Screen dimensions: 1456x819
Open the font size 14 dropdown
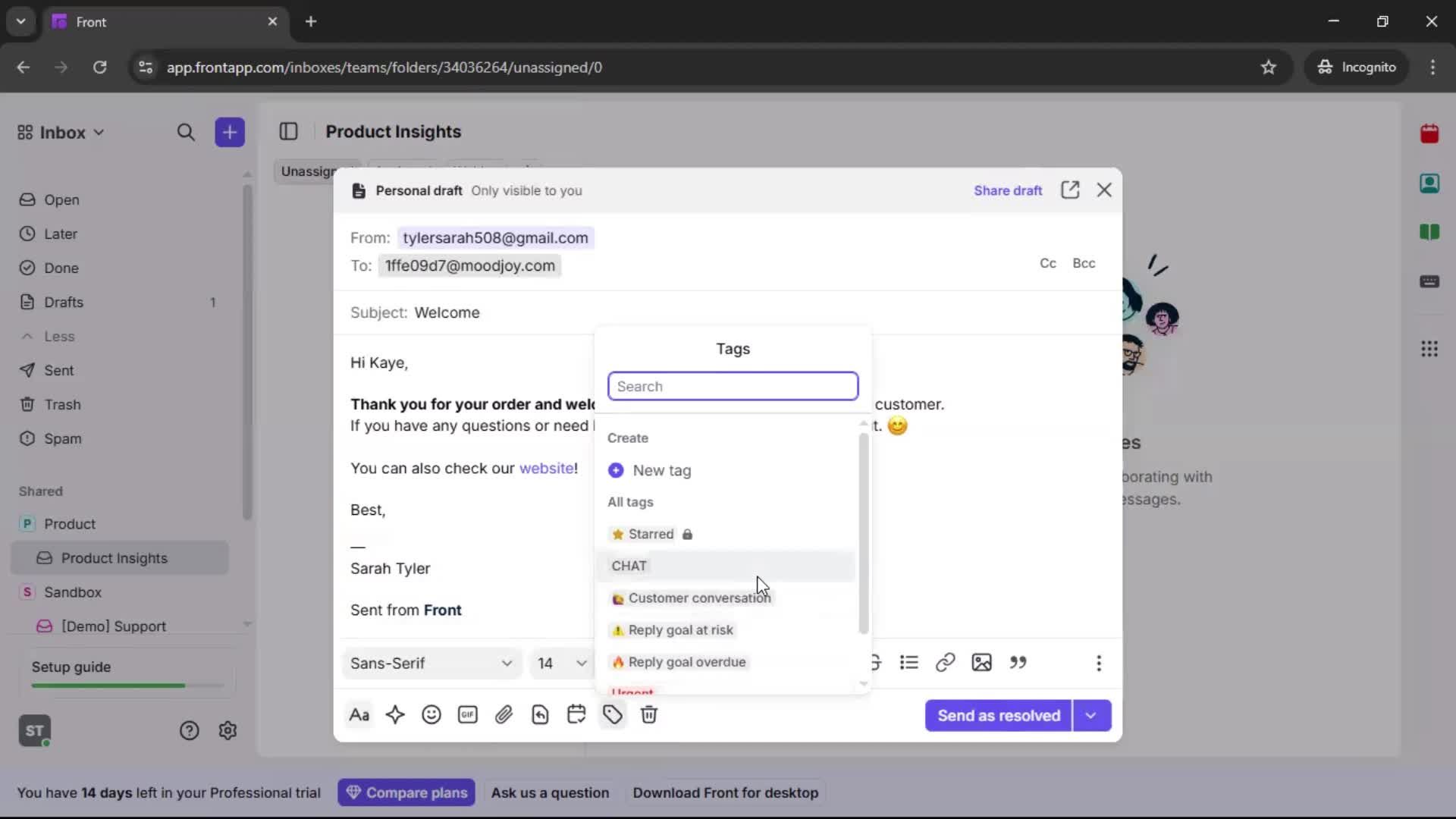560,663
